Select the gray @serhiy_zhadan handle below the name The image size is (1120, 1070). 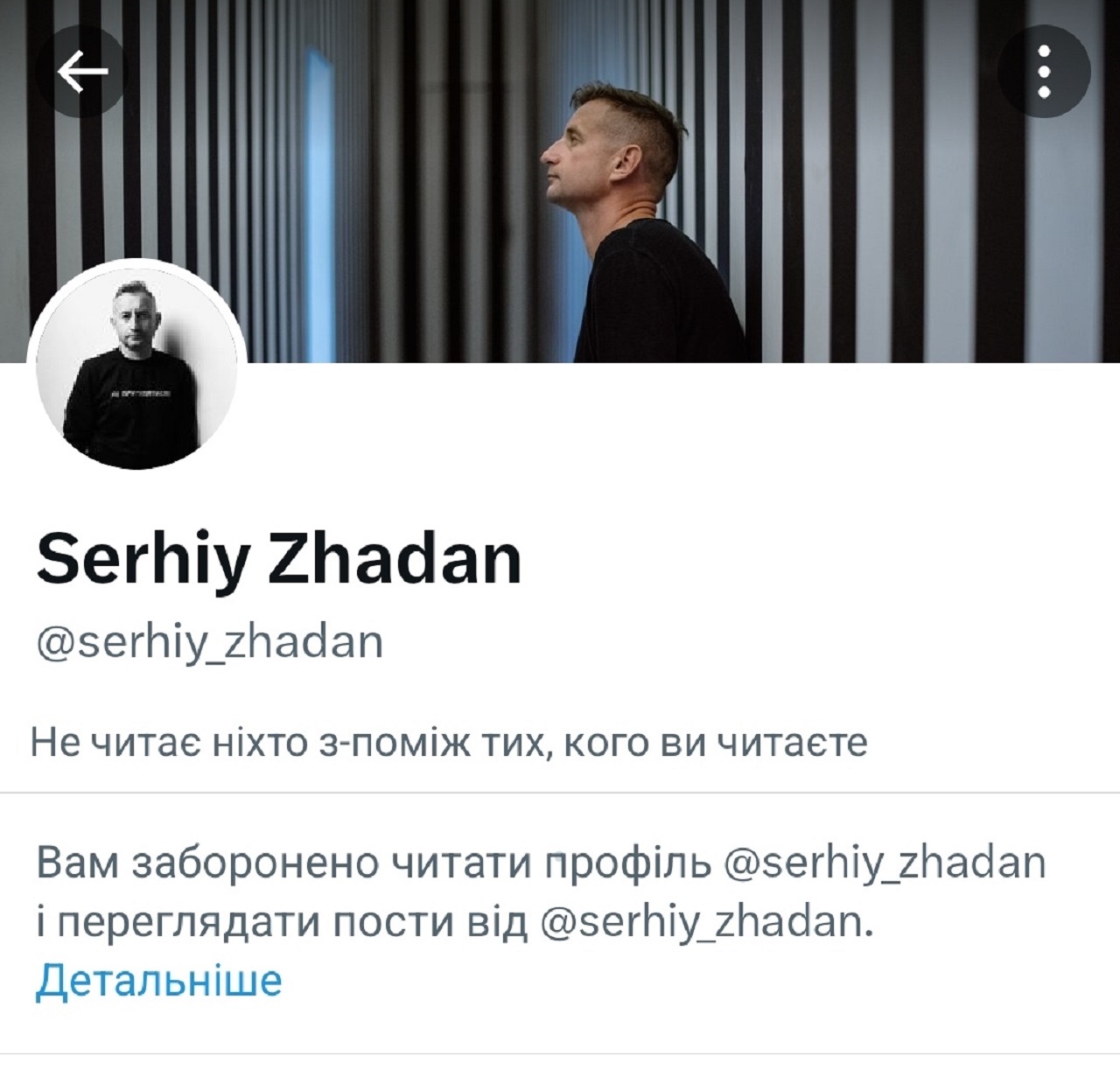(x=210, y=643)
